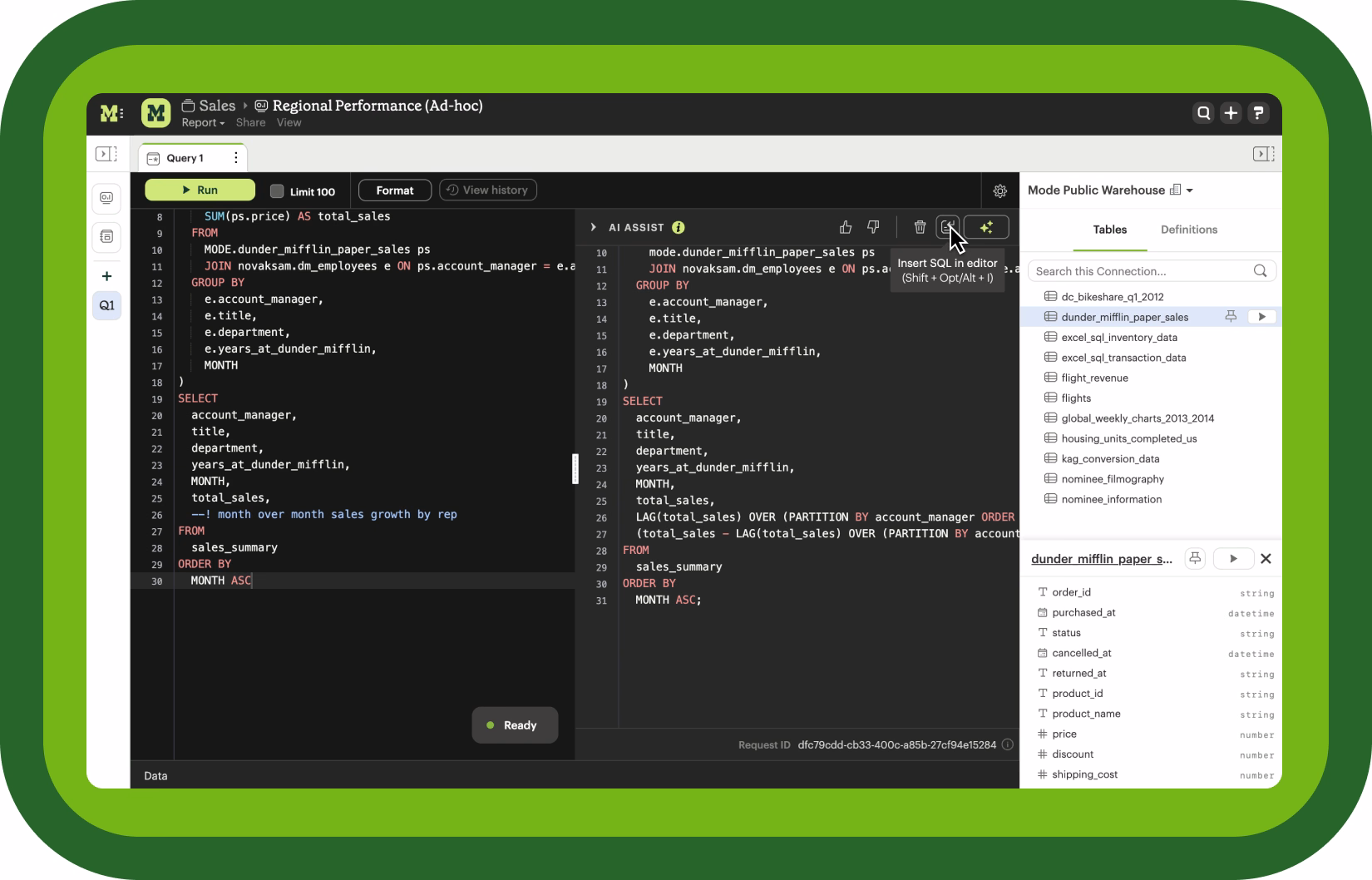Open query editor settings gear
Image resolution: width=1372 pixels, height=880 pixels.
(x=999, y=190)
